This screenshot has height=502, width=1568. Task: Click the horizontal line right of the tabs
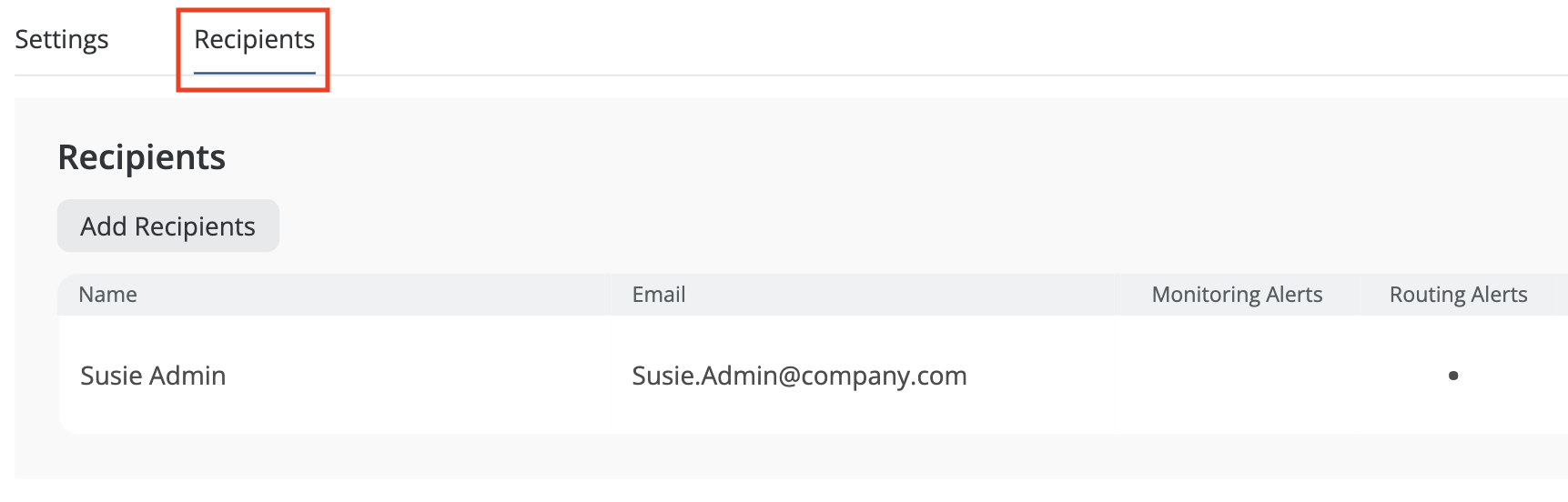pos(910,75)
